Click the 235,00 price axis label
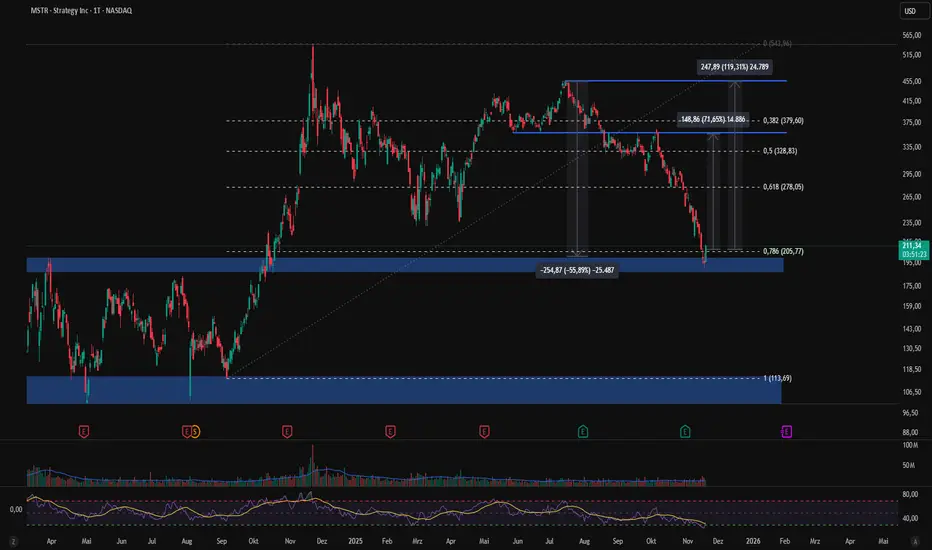Image resolution: width=932 pixels, height=550 pixels. [x=911, y=223]
